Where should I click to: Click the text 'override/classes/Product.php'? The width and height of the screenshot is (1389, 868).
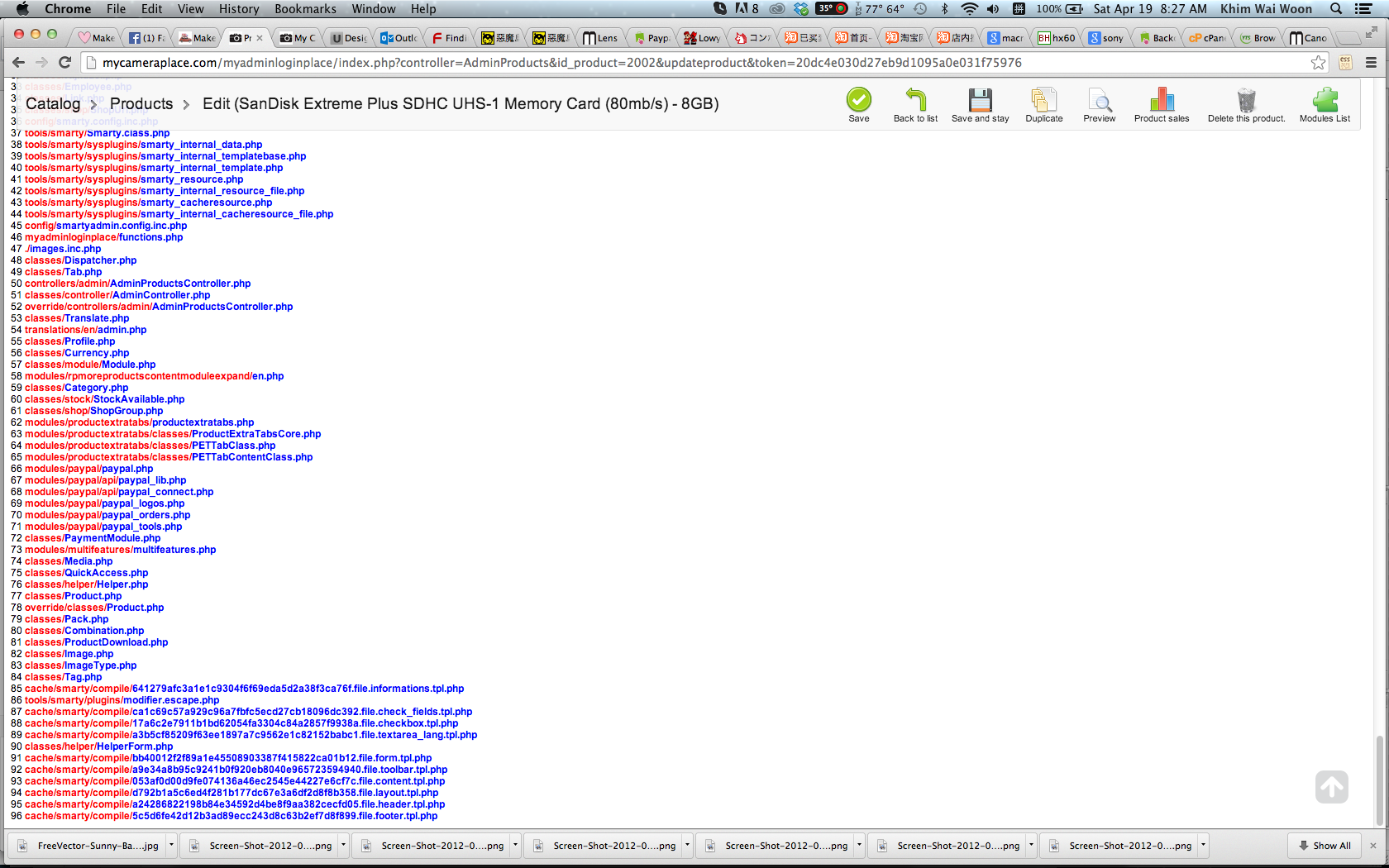94,608
